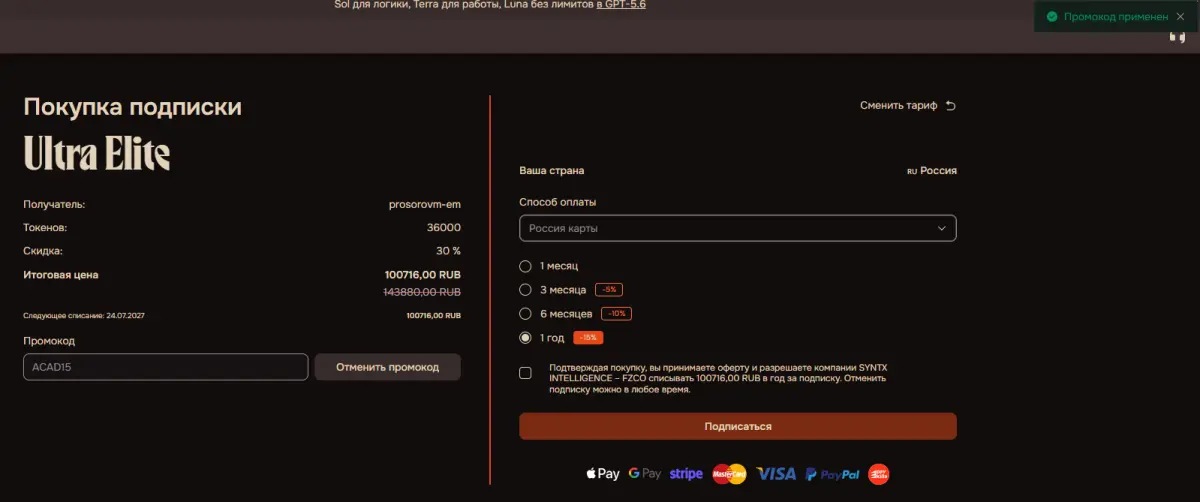The width and height of the screenshot is (1200, 502).
Task: Click the recipient name prosorovm-em
Action: 425,205
